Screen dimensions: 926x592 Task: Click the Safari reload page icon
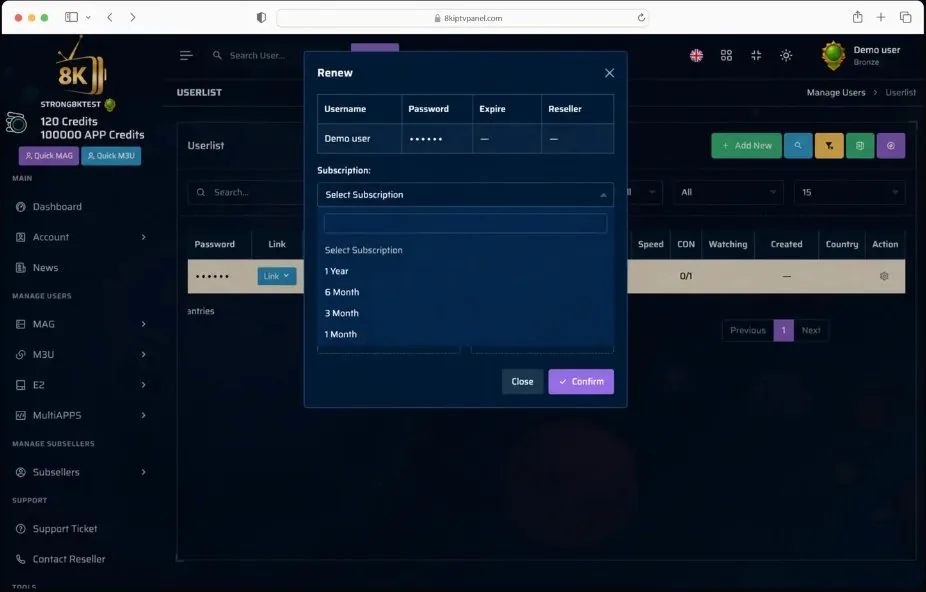(x=641, y=18)
